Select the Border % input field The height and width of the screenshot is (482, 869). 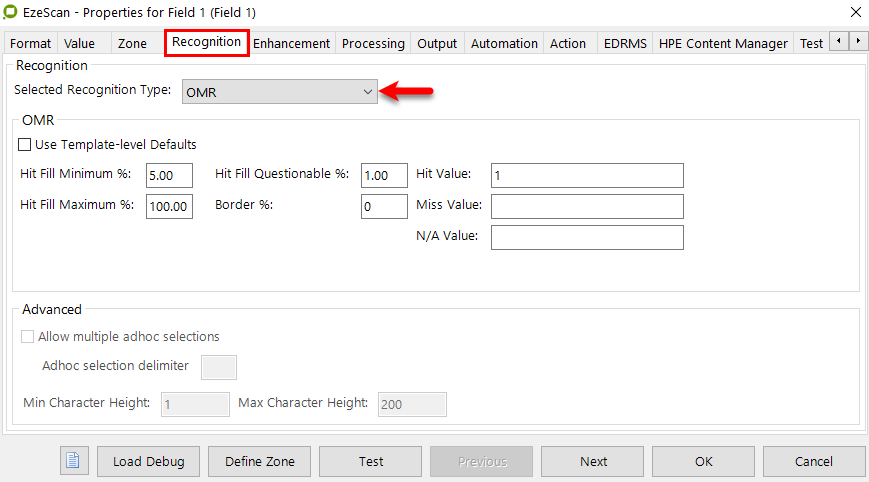(384, 206)
